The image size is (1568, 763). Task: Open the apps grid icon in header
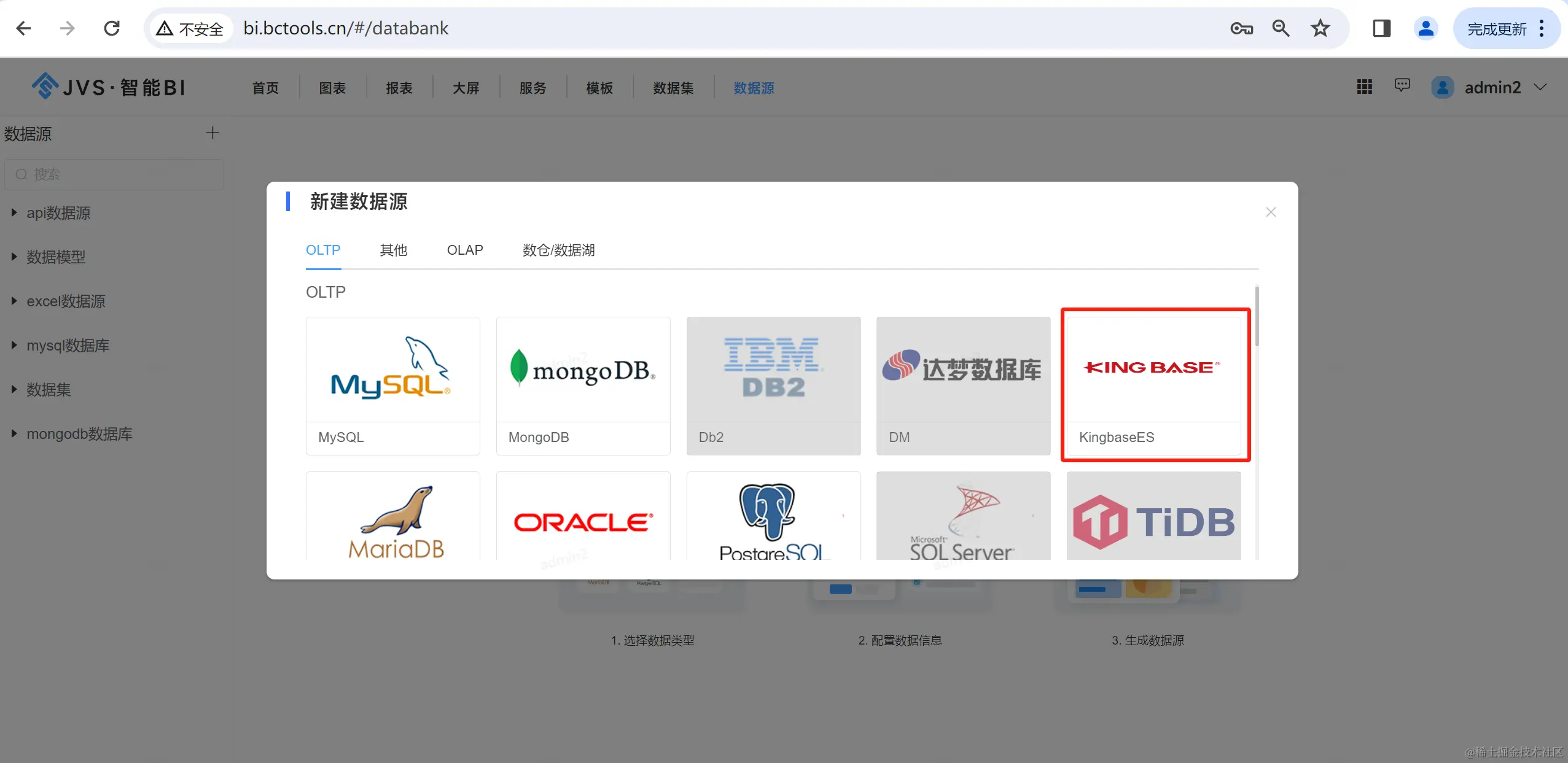coord(1364,87)
